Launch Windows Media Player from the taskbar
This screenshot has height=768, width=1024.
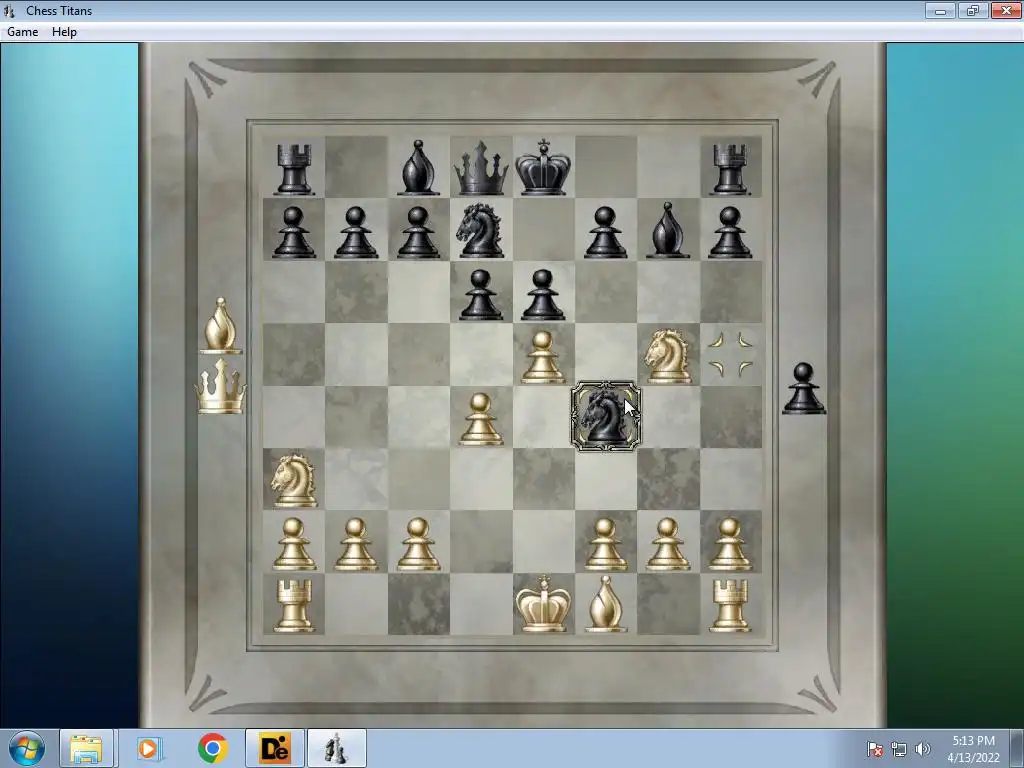click(x=149, y=748)
